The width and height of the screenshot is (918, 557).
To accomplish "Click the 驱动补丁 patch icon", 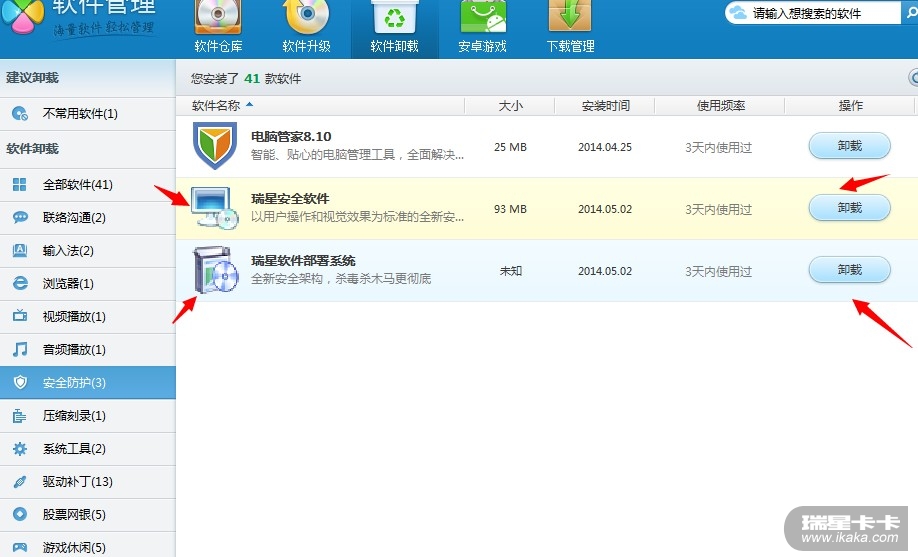I will pyautogui.click(x=20, y=481).
